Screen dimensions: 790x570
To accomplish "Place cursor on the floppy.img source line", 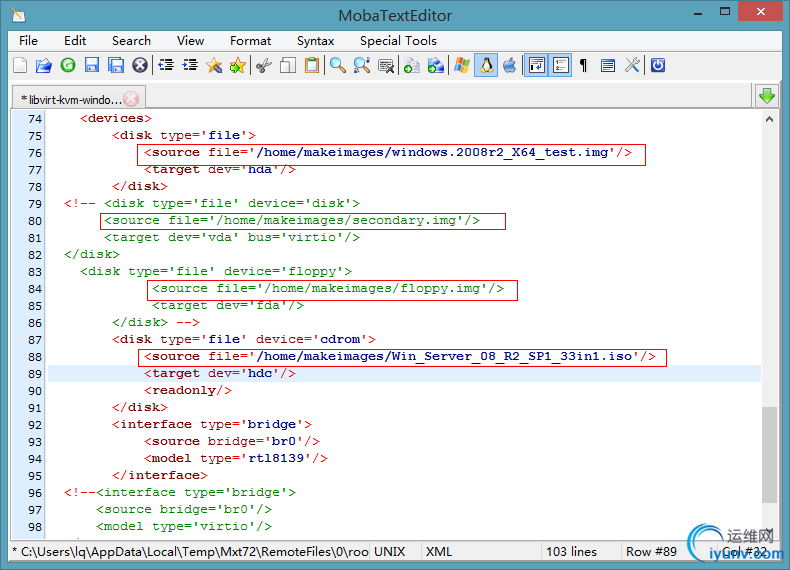I will coord(327,289).
